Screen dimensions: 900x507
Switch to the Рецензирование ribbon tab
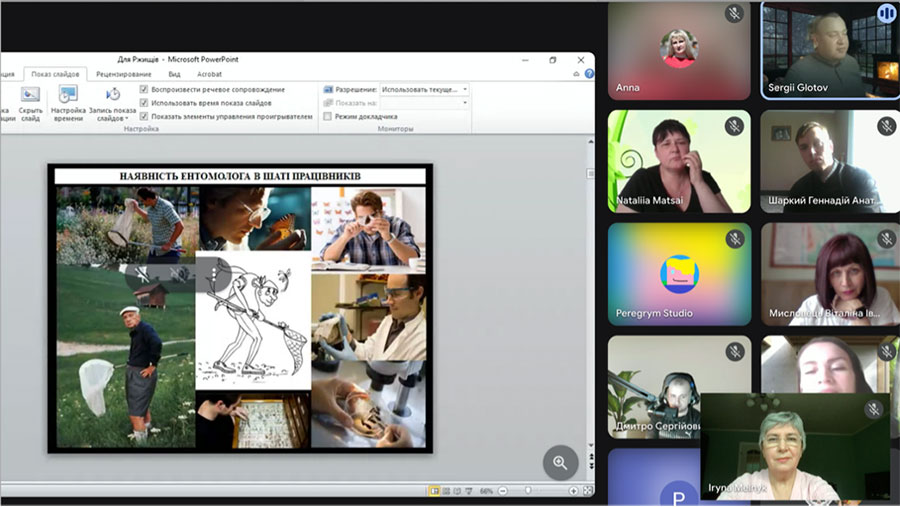click(x=125, y=74)
